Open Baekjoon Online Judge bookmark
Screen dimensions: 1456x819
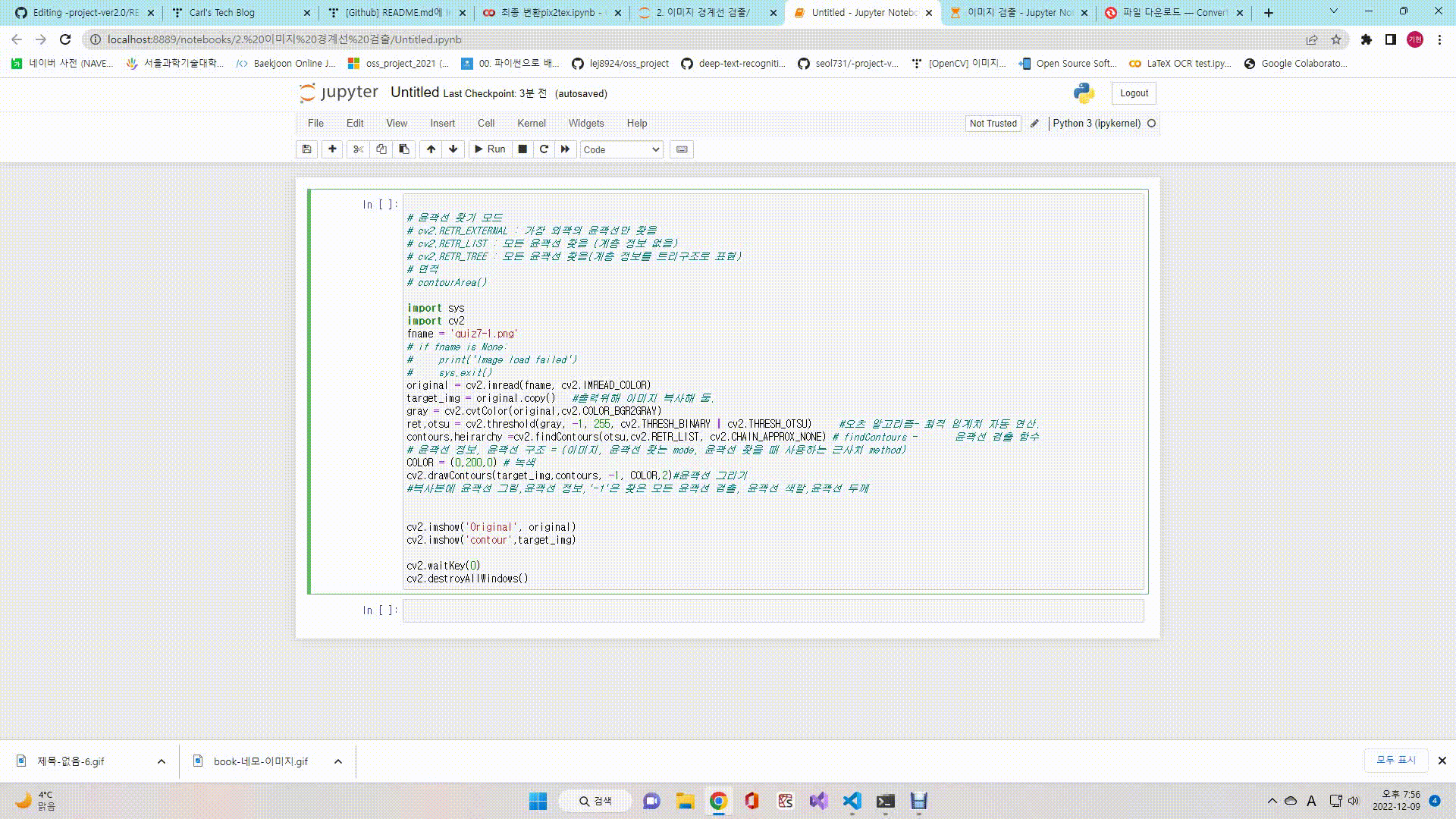[285, 64]
